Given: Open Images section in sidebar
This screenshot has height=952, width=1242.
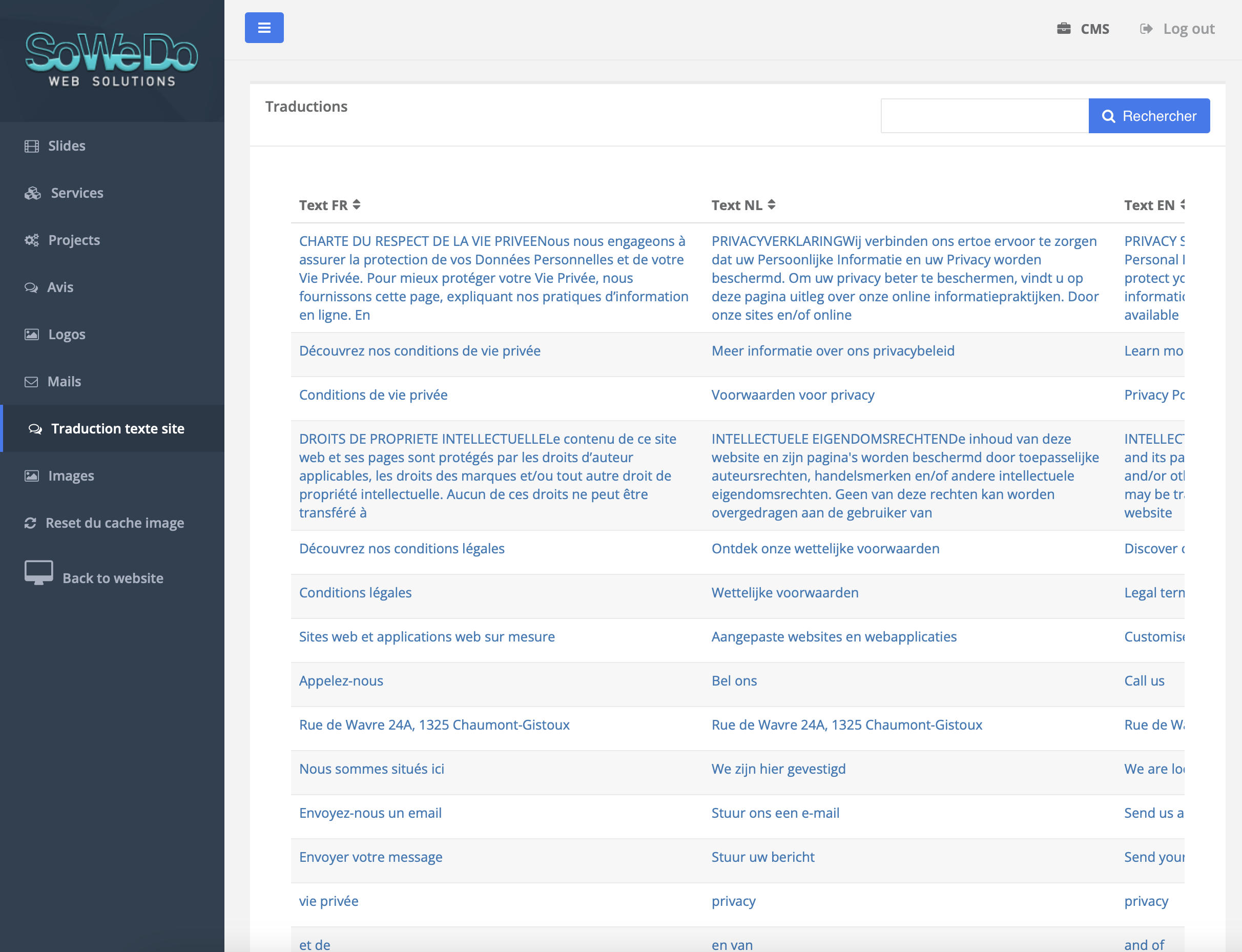Looking at the screenshot, I should click(71, 476).
